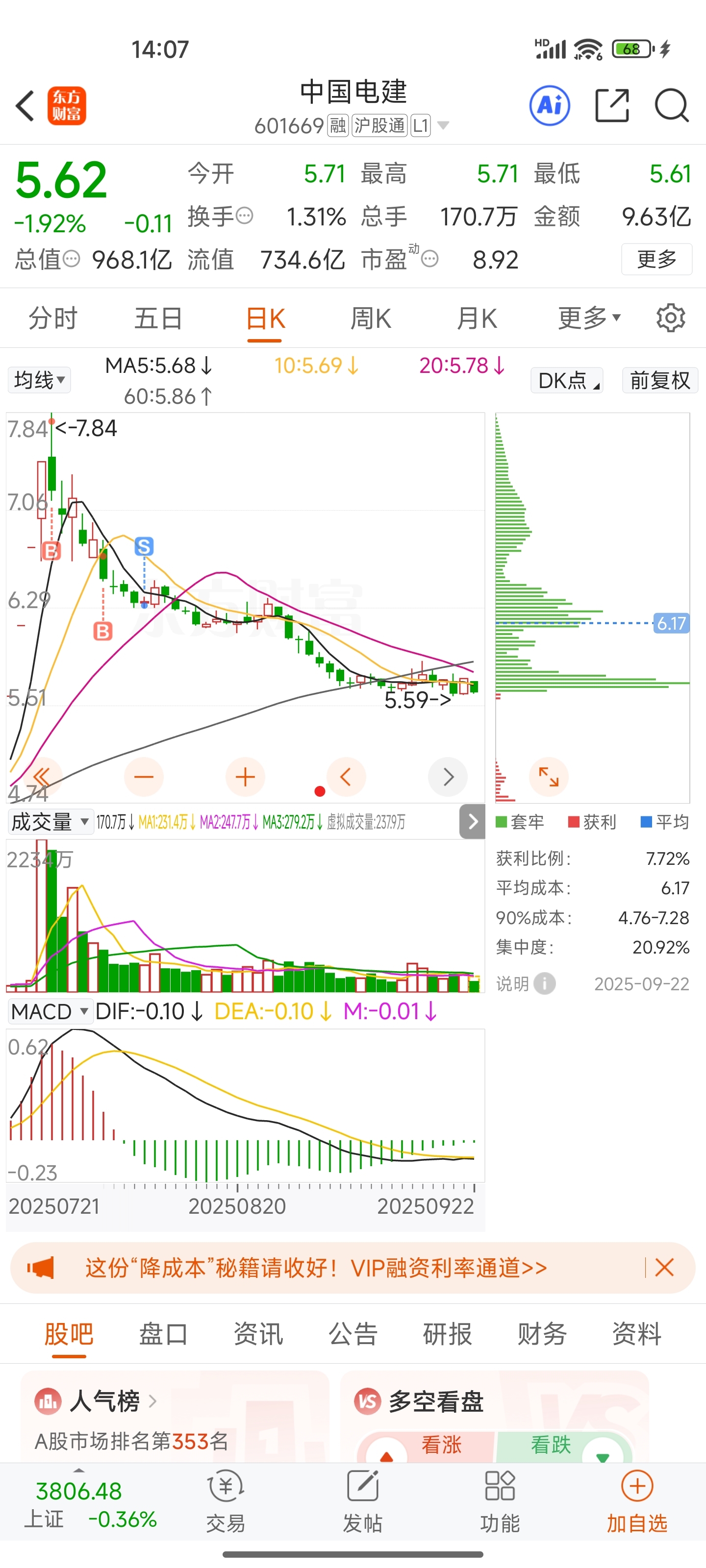Open the search magnifier icon

tap(671, 105)
